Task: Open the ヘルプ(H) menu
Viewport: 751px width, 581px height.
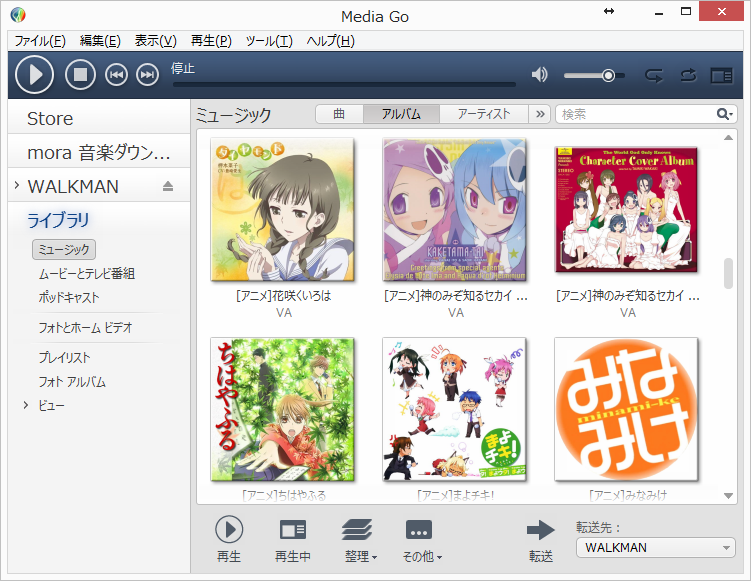Action: [x=330, y=41]
